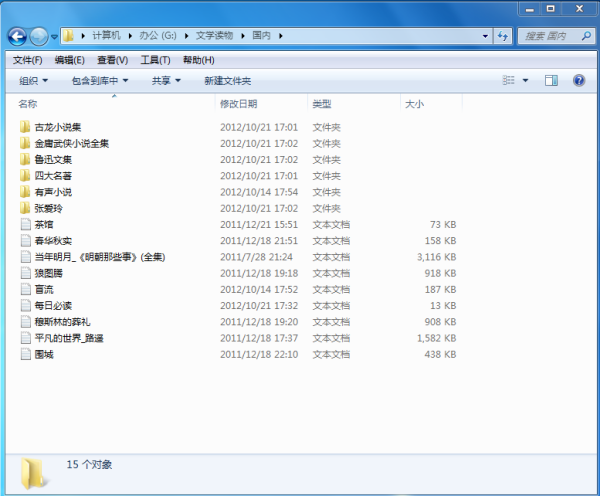This screenshot has height=496, width=600.
Task: Select the 张爱玲 folder icon
Action: pyautogui.click(x=25, y=208)
